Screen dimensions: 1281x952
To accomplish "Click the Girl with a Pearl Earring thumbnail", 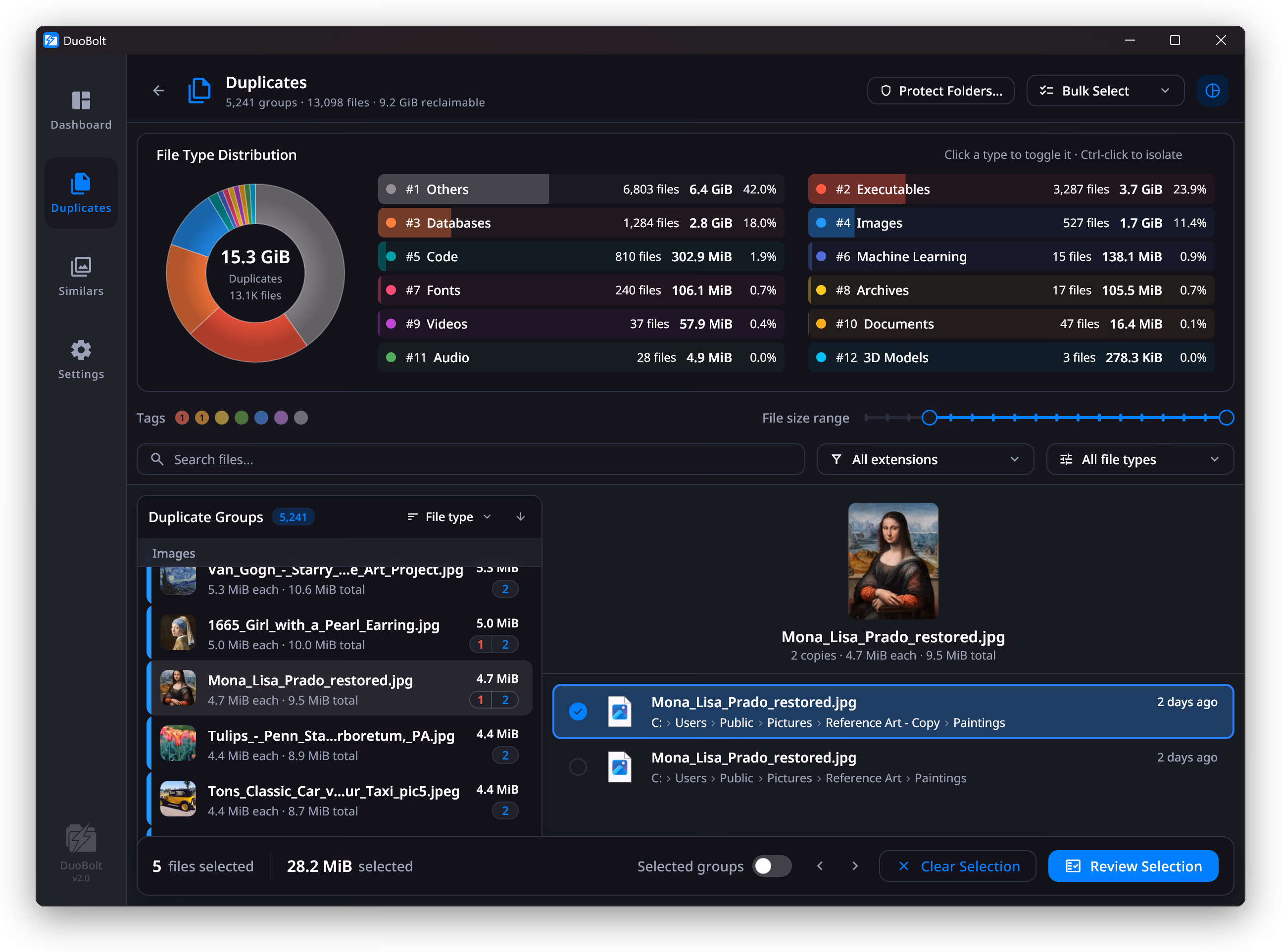I will [x=178, y=633].
